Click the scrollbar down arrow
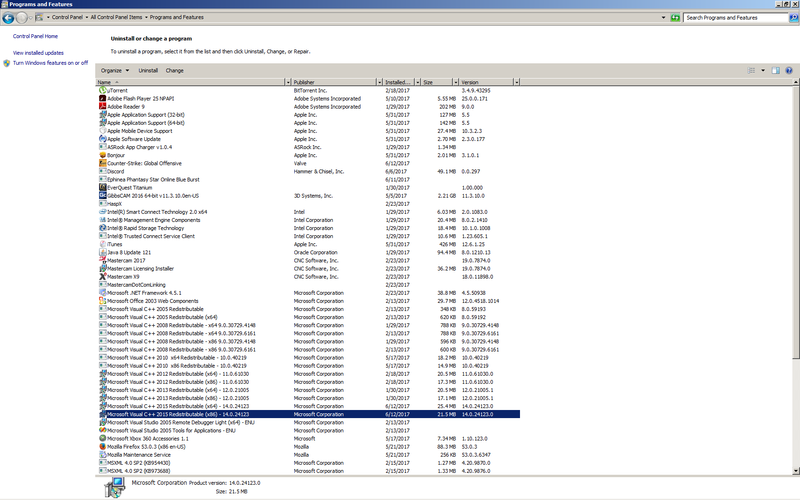Screen dimensions: 800x500 796,470
